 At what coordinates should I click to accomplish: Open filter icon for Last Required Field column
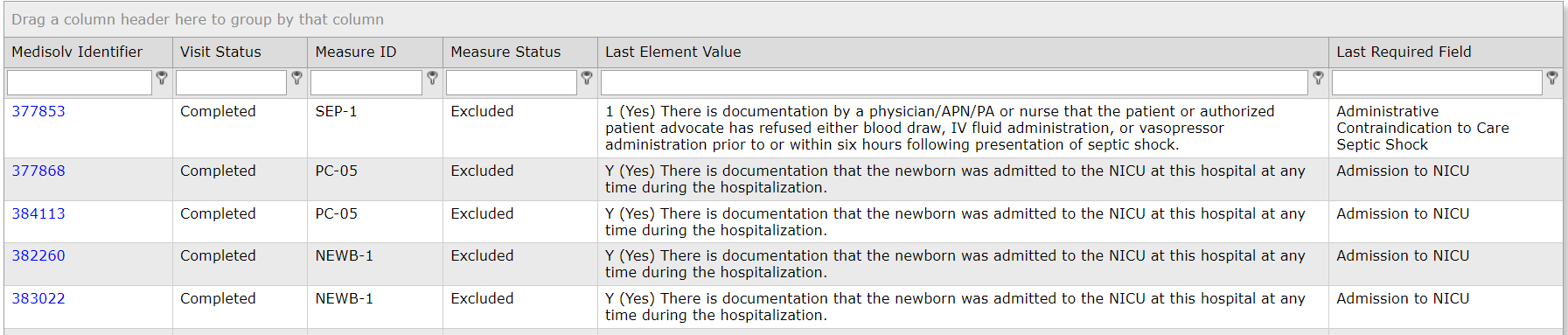point(1552,78)
